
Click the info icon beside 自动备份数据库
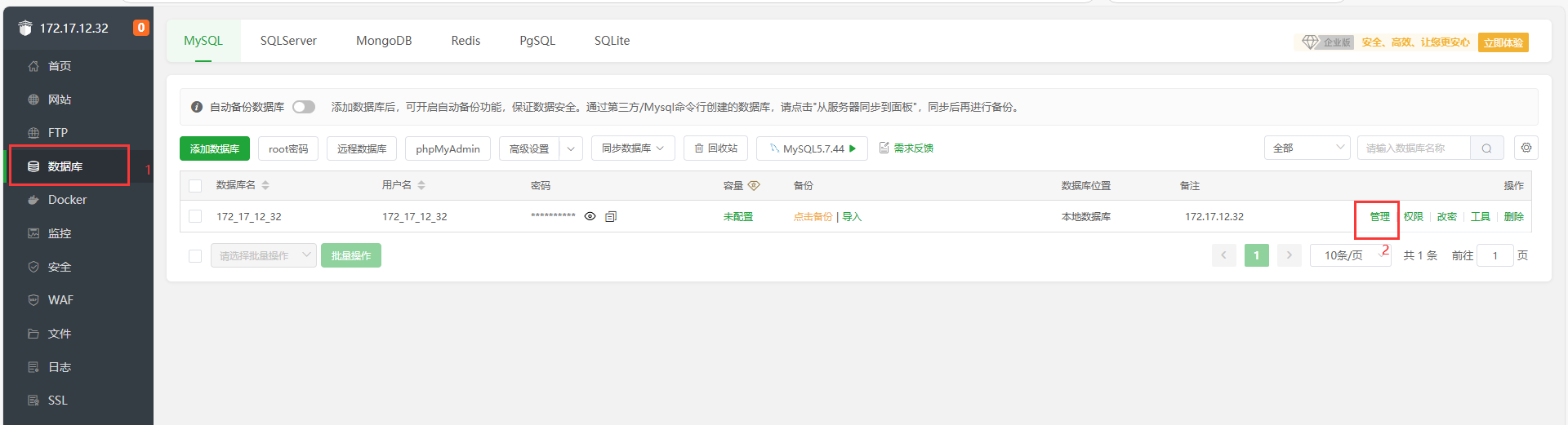tap(197, 107)
